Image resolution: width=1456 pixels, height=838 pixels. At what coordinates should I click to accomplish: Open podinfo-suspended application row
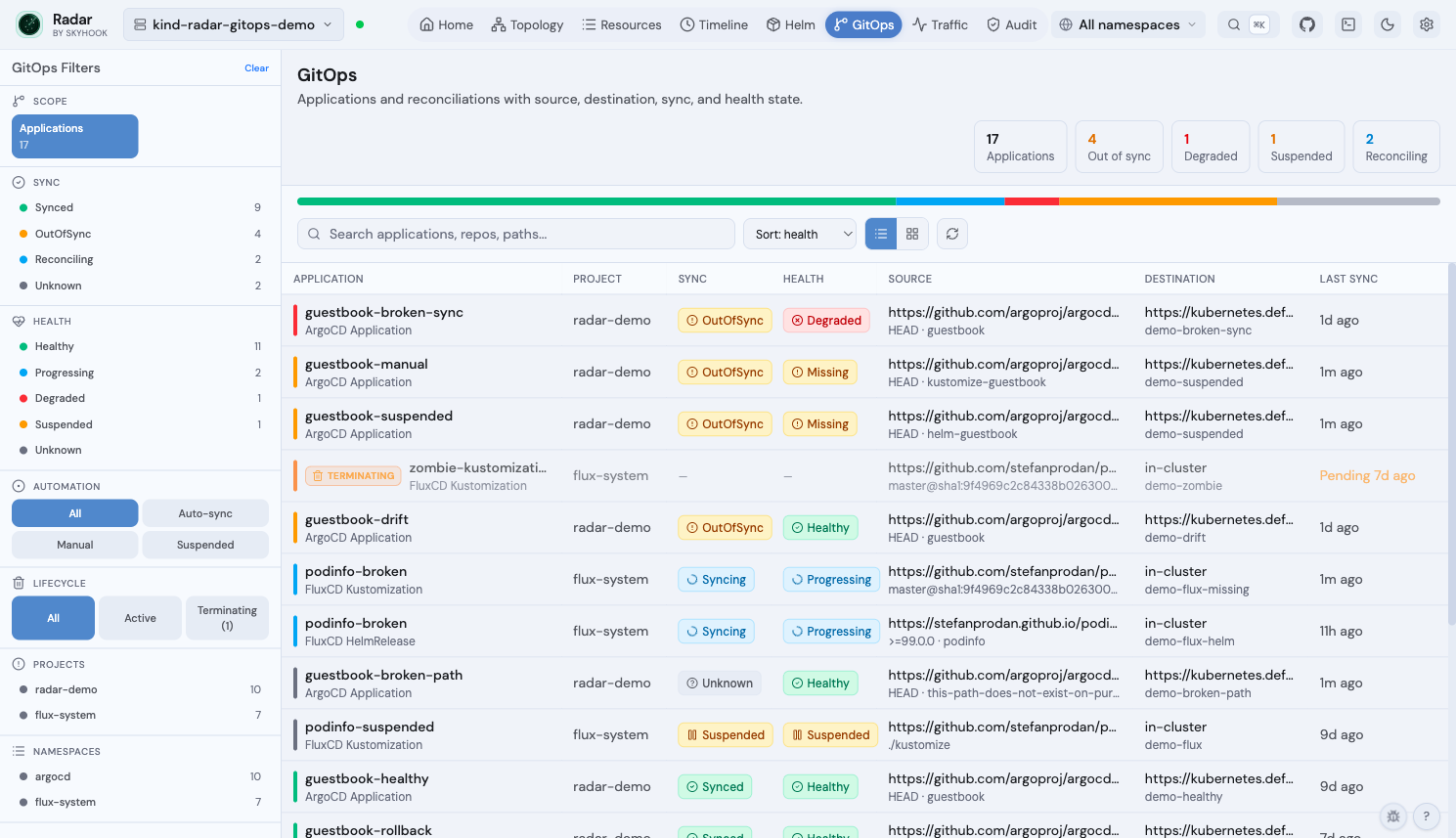(x=864, y=735)
